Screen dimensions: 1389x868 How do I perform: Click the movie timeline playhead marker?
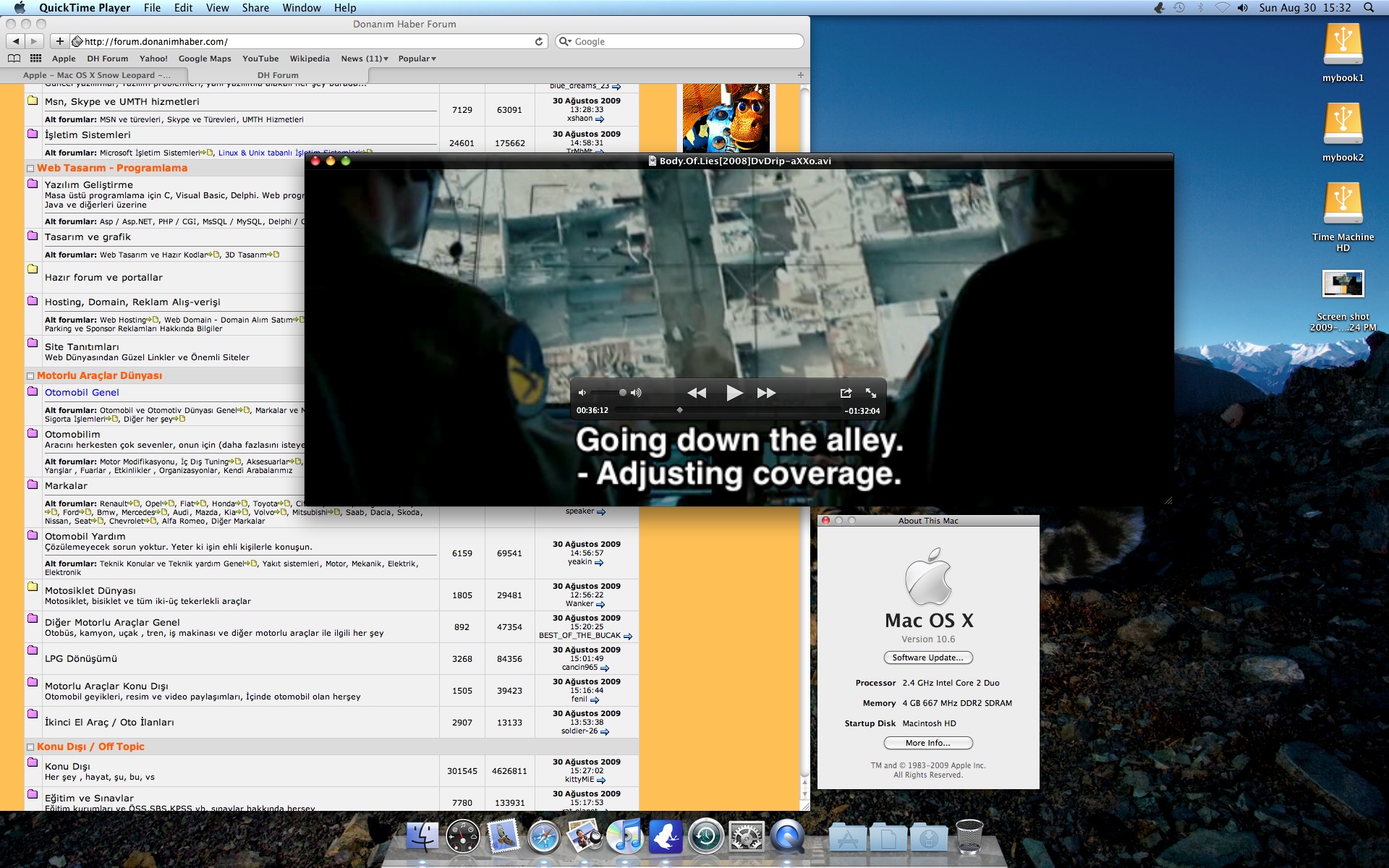679,410
